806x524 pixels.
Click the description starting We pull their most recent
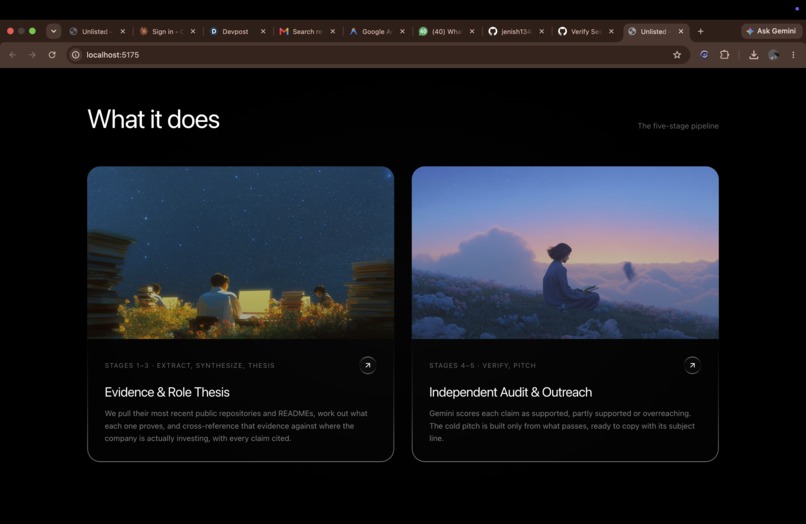point(236,426)
